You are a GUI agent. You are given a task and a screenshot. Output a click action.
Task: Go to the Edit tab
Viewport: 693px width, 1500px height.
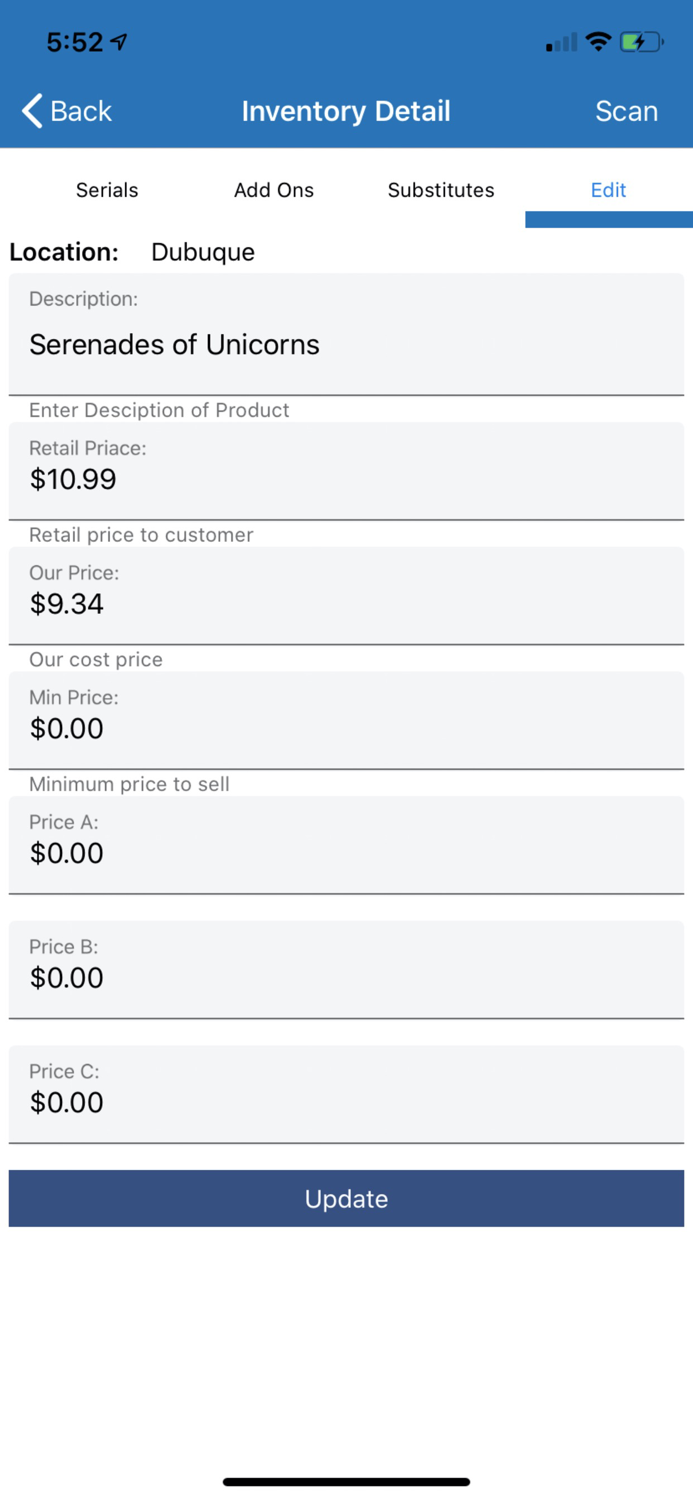[x=608, y=190]
